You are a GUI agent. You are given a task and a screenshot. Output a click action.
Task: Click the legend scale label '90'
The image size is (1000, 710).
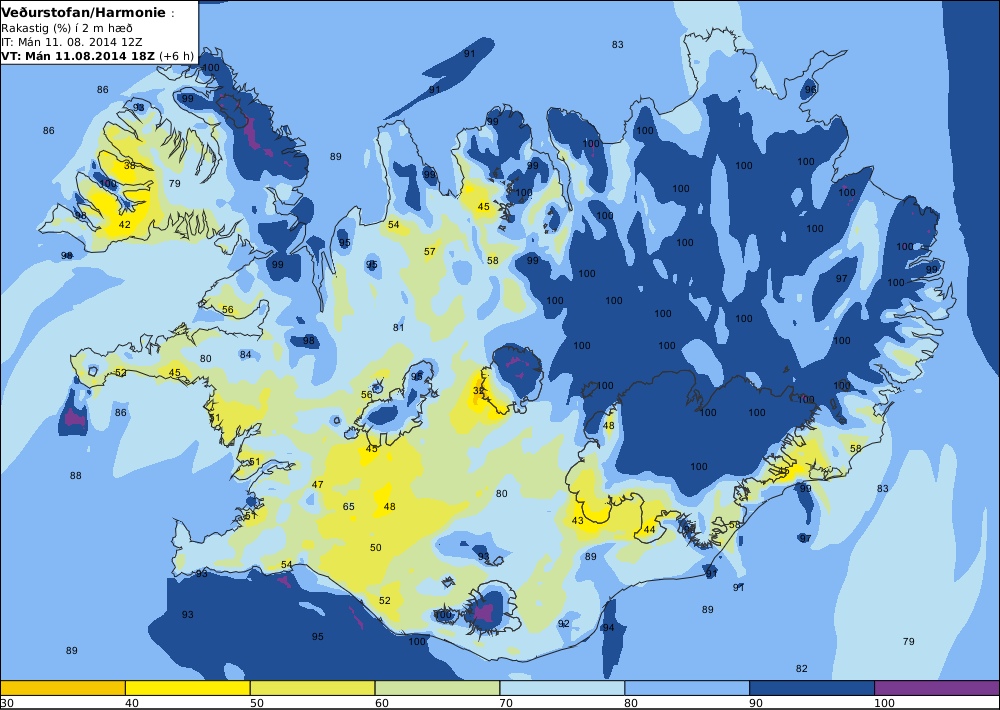pyautogui.click(x=756, y=703)
